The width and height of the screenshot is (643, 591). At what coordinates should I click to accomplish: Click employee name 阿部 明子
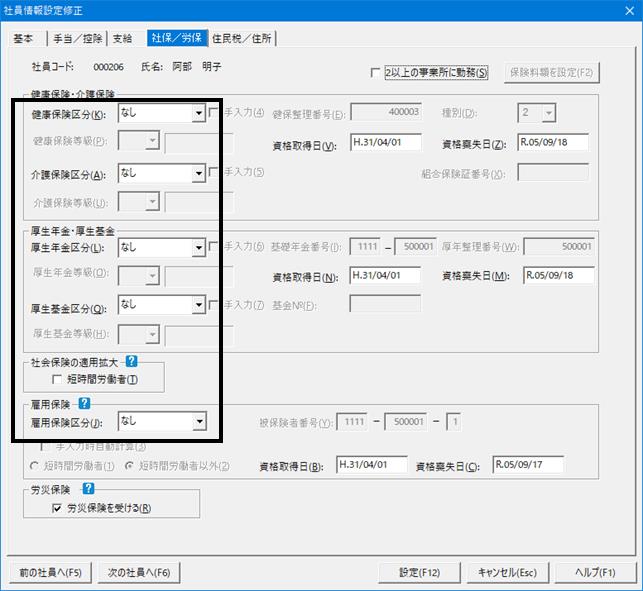click(197, 66)
